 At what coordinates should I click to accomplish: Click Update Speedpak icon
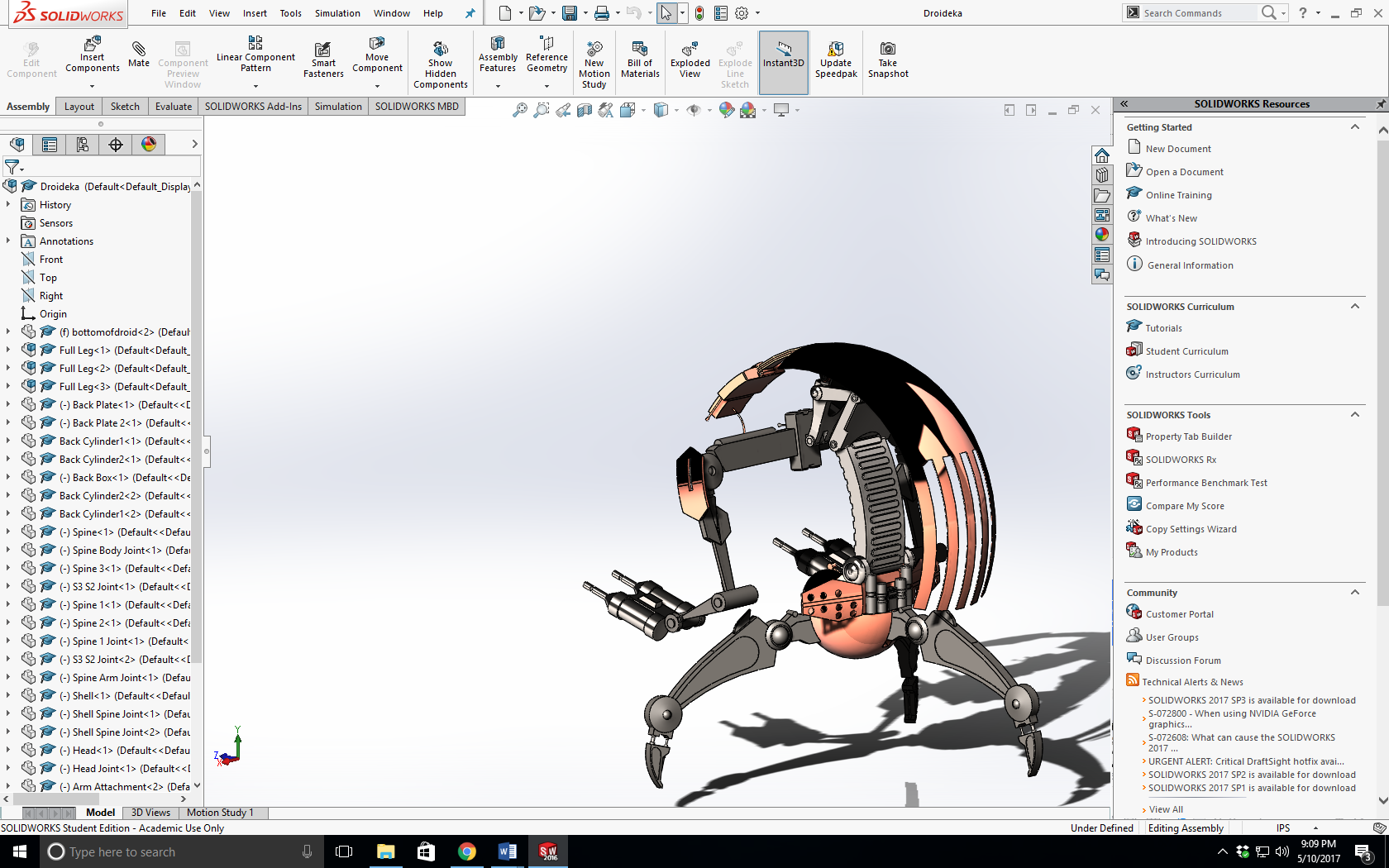click(836, 60)
